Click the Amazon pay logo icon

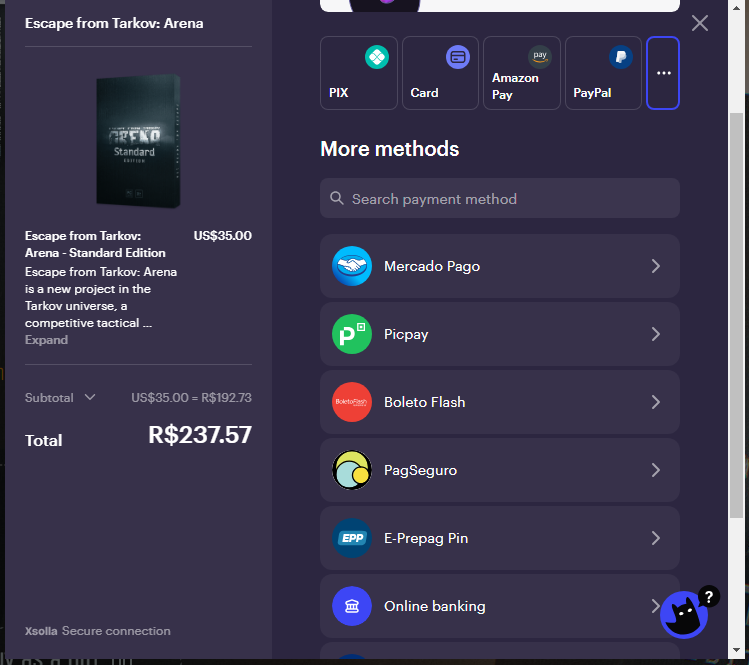pyautogui.click(x=540, y=57)
